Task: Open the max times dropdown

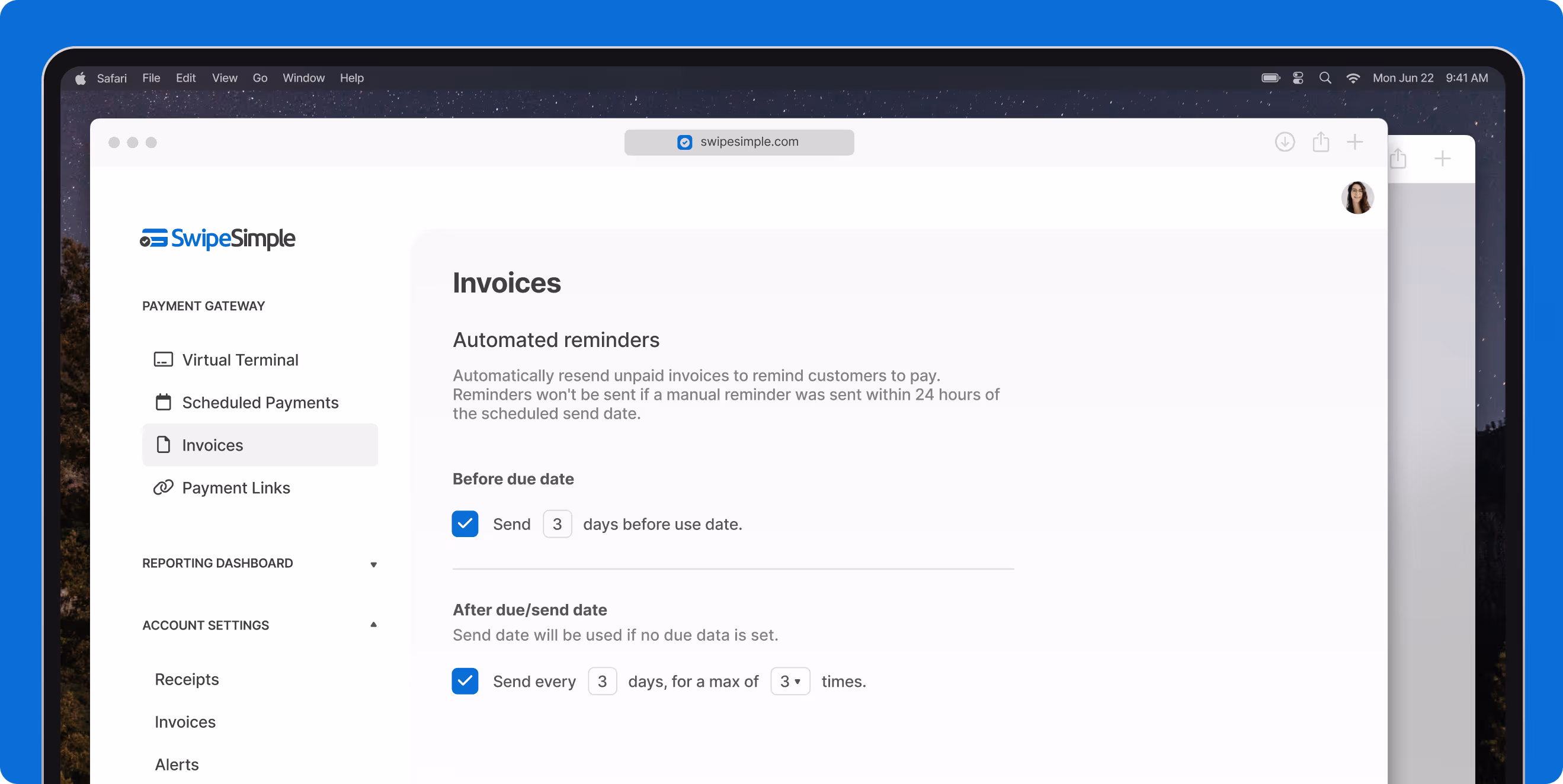Action: (790, 681)
